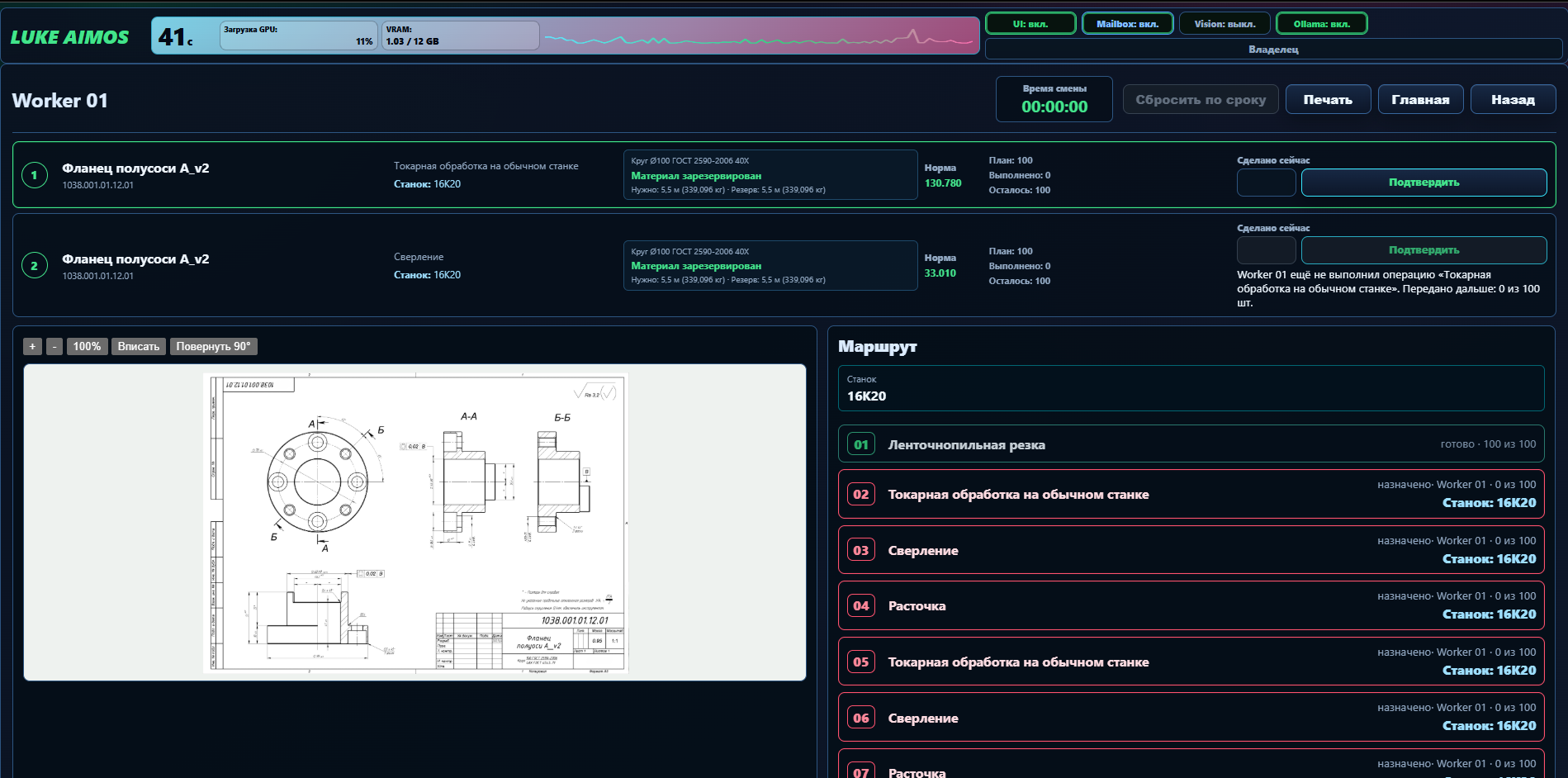Select route step 05 Токарная обработка
The height and width of the screenshot is (778, 1568).
[1191, 662]
